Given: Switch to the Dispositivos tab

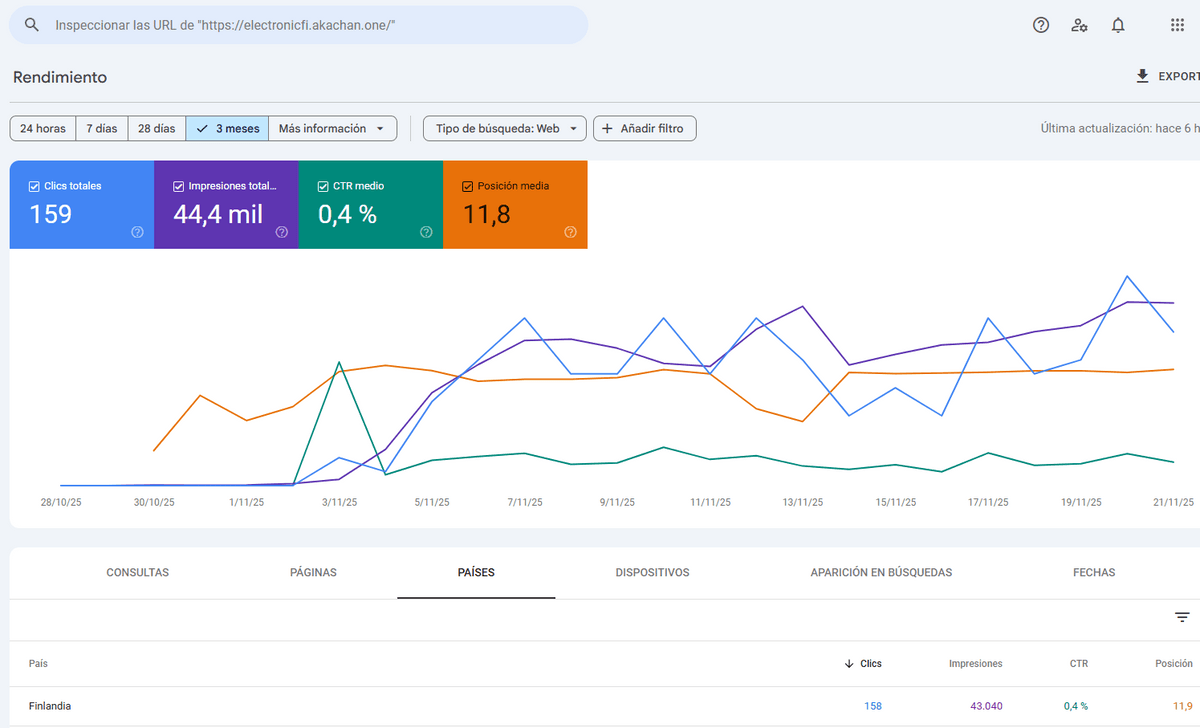Looking at the screenshot, I should tap(652, 573).
